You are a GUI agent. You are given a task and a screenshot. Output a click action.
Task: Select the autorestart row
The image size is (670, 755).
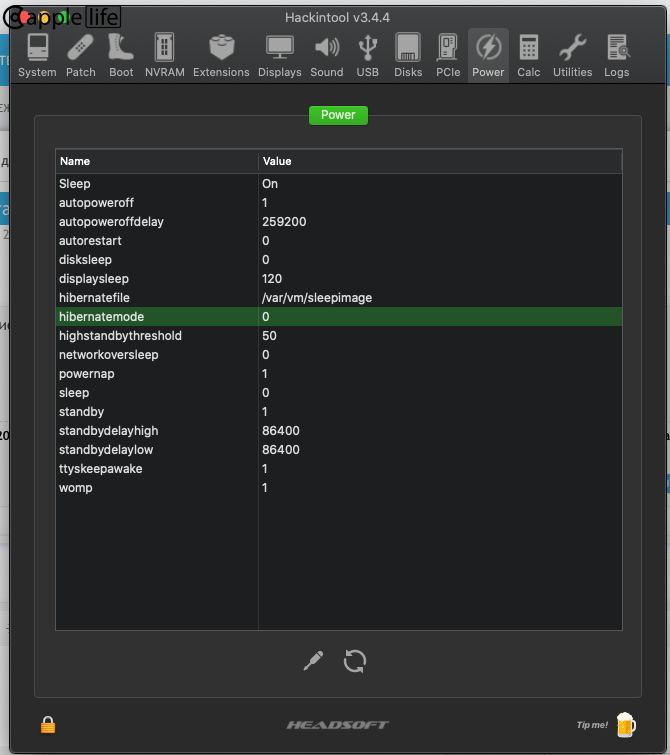339,241
